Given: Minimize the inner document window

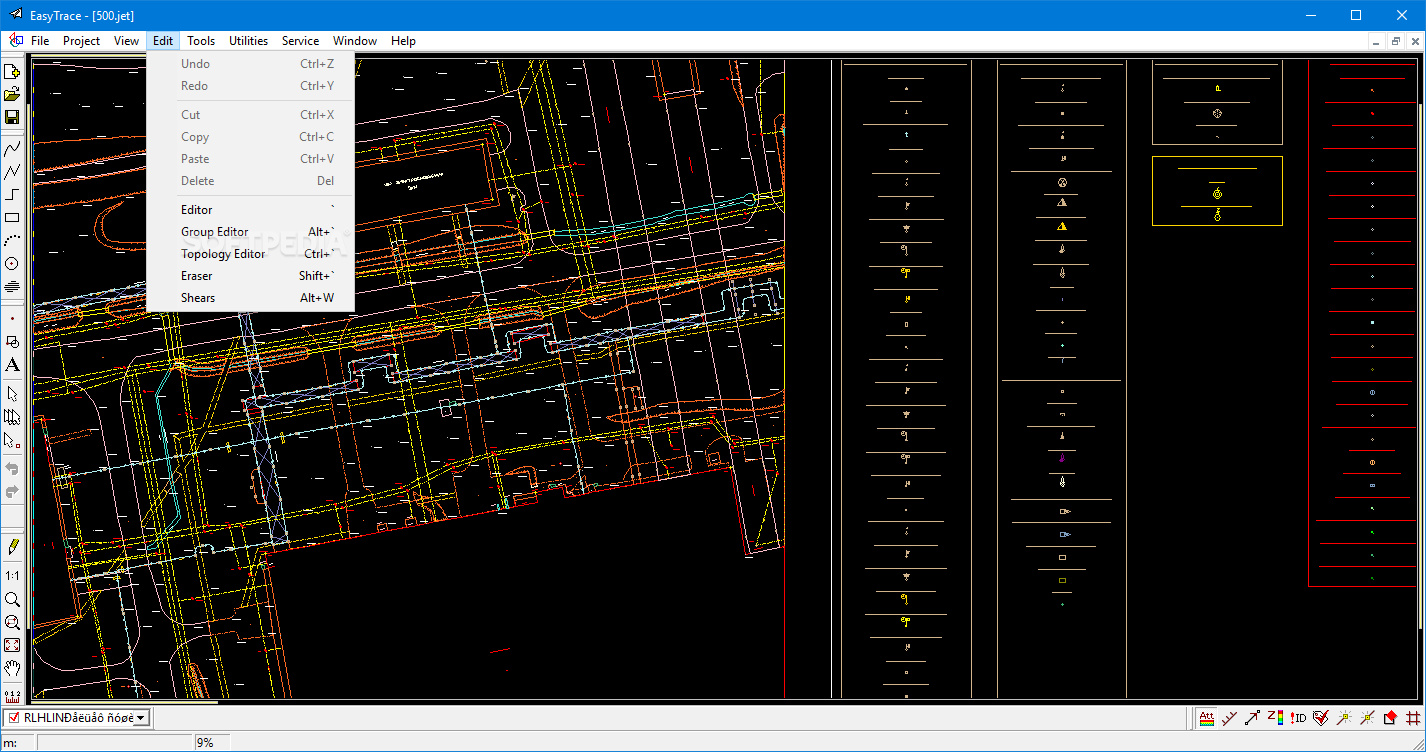Looking at the screenshot, I should 1377,41.
